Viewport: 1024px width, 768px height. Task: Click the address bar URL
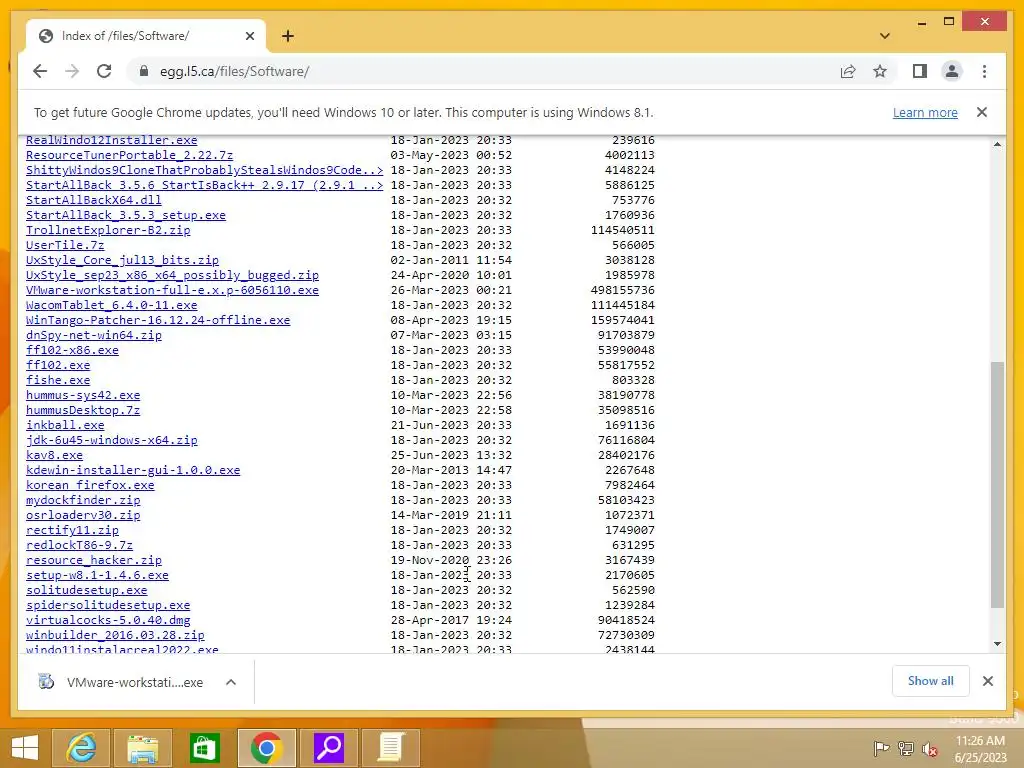(x=234, y=71)
